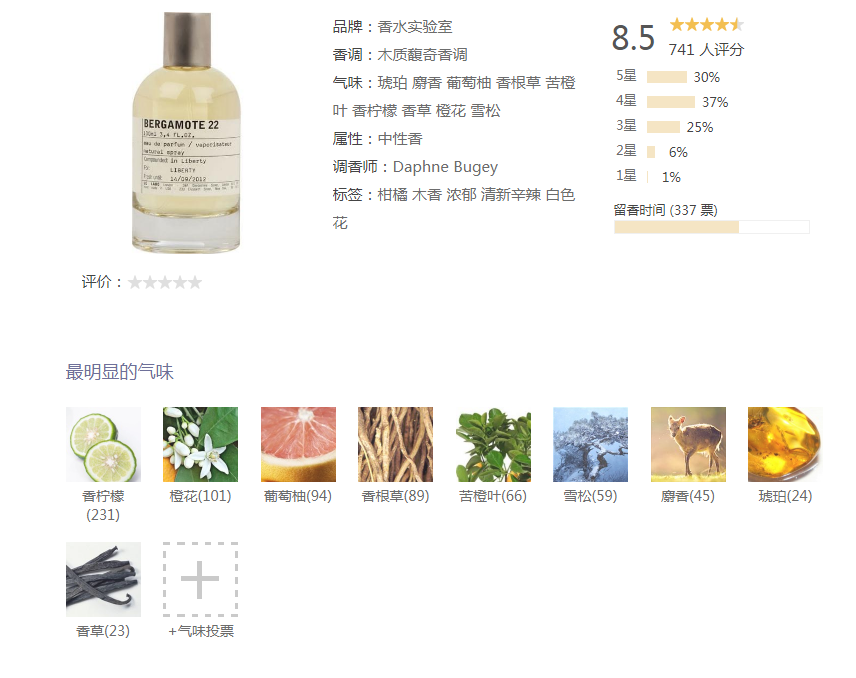Click the 香草 vanilla pods image
The image size is (856, 678).
coord(103,579)
